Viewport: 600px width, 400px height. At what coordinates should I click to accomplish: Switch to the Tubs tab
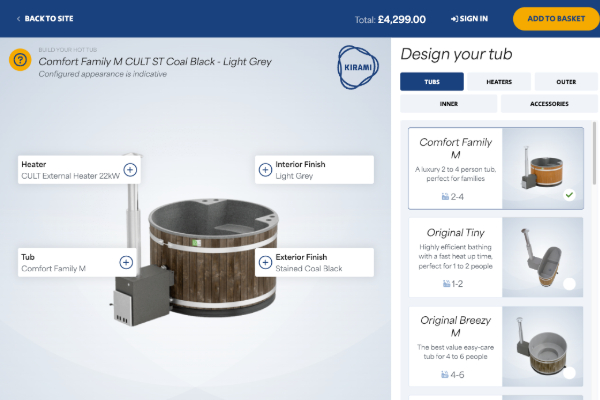[432, 82]
